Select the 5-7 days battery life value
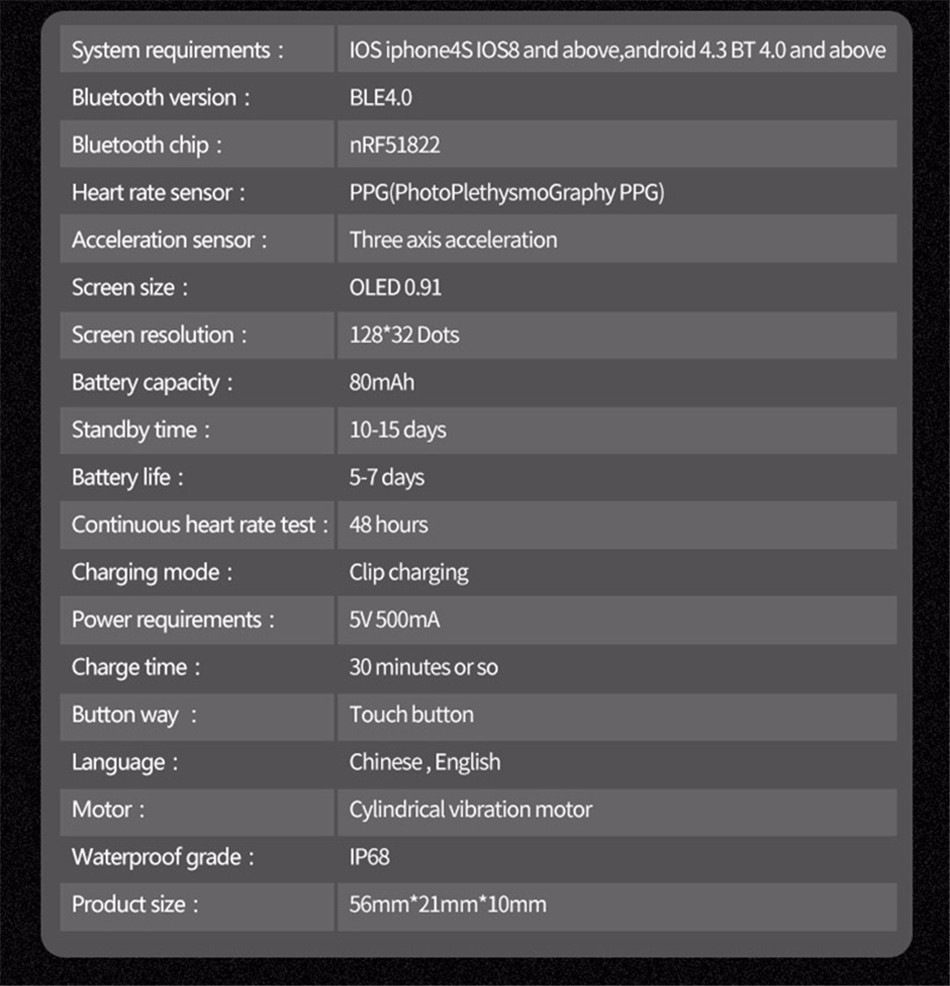 point(387,478)
